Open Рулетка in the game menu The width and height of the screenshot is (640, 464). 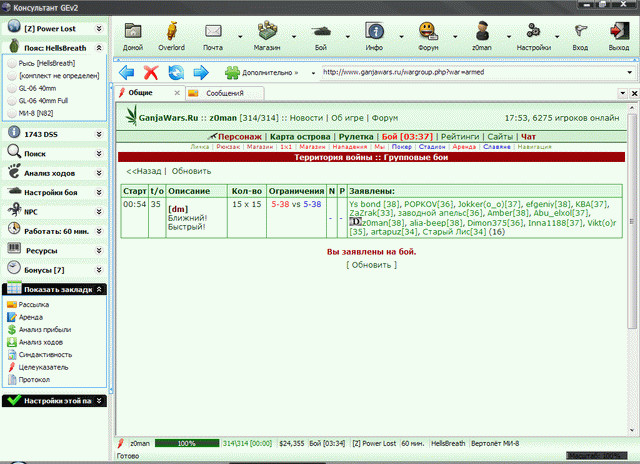click(x=356, y=137)
